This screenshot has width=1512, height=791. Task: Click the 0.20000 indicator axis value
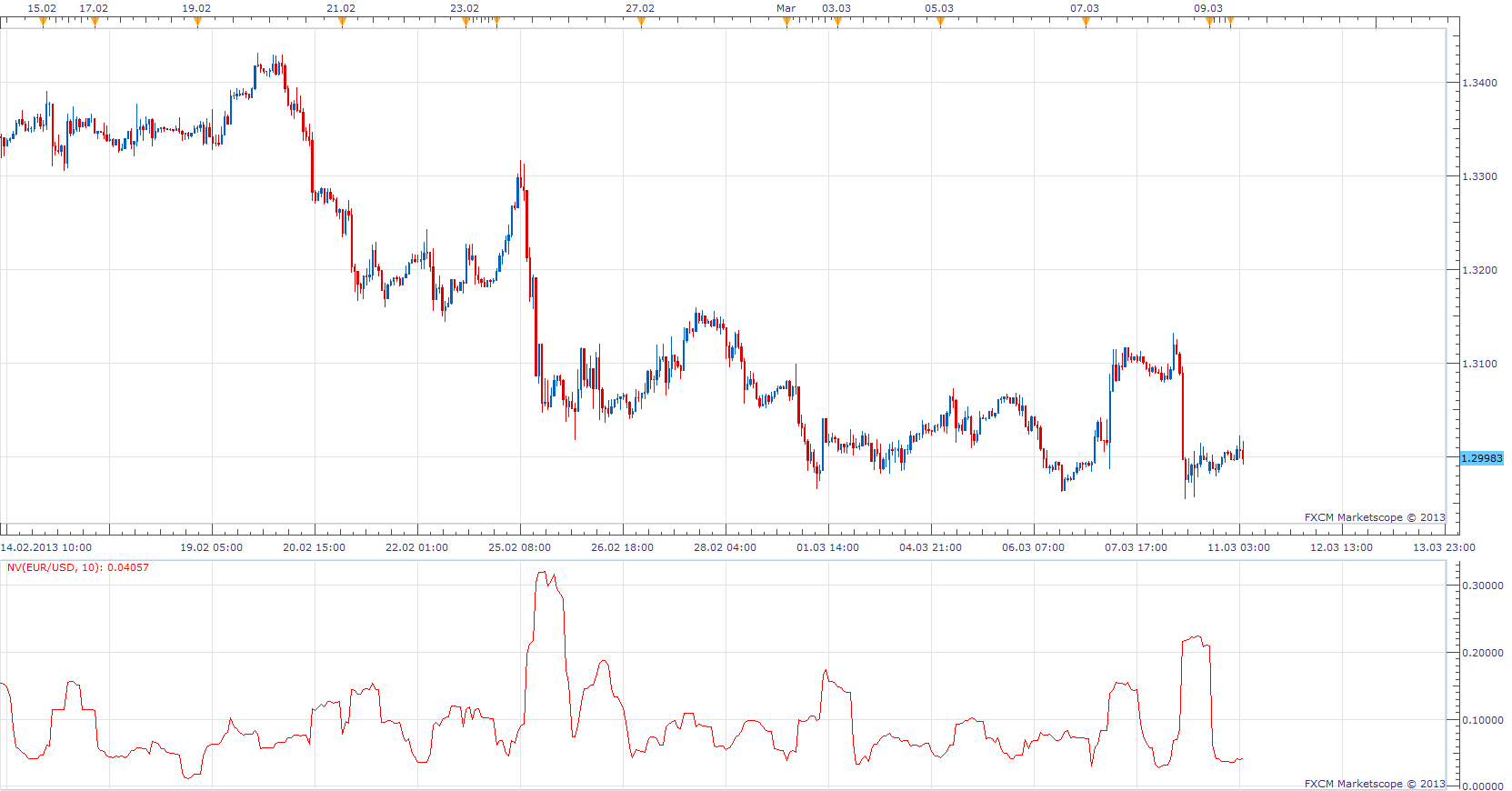(x=1482, y=653)
